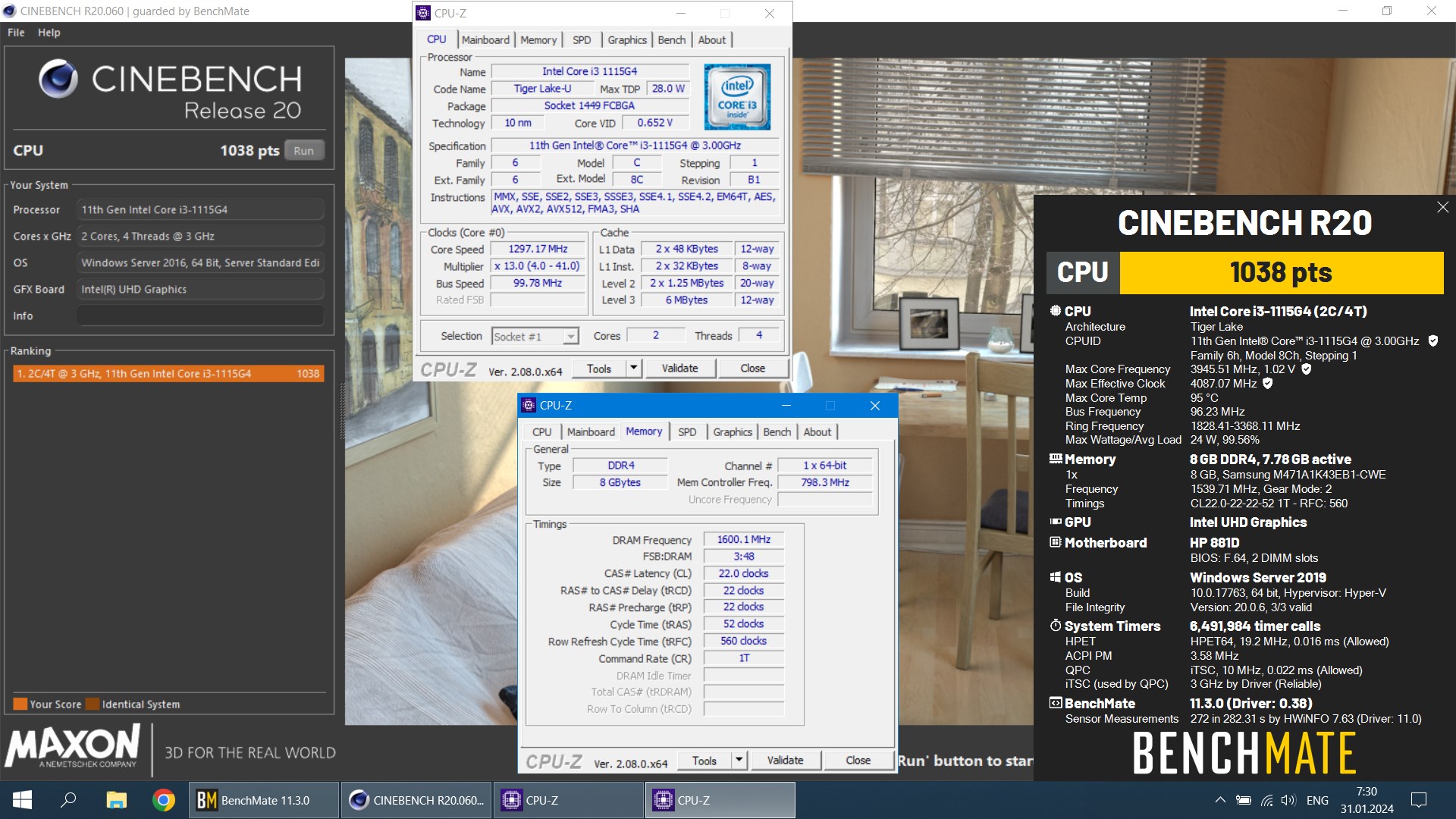Click CPU-Z icon in Memory window title

(x=529, y=405)
